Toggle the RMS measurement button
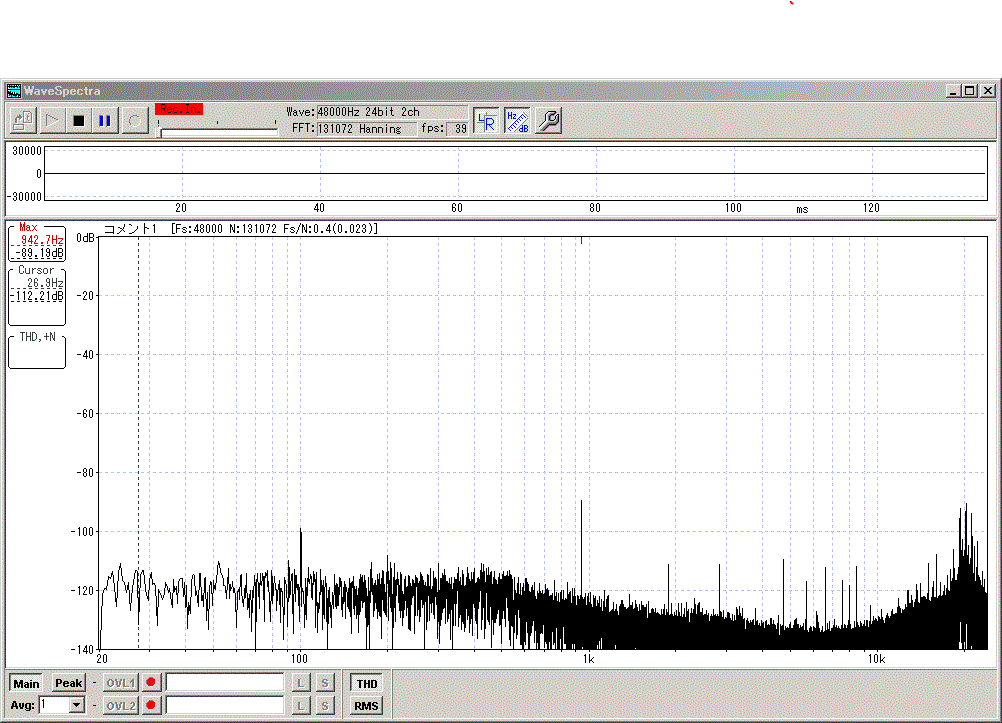 [366, 706]
